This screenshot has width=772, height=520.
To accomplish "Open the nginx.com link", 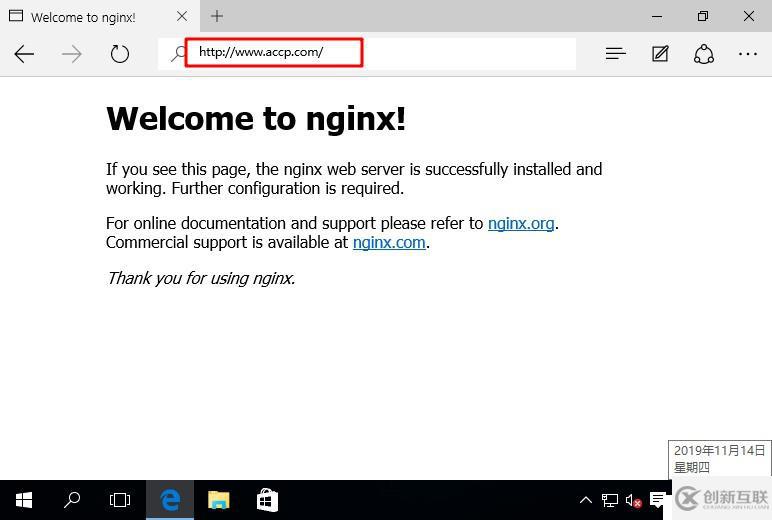I will pyautogui.click(x=389, y=242).
